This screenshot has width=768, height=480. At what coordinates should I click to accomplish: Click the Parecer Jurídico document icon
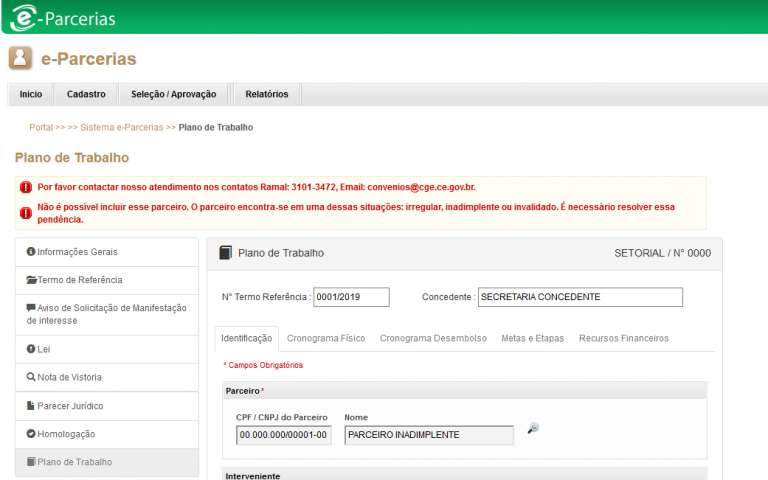[30, 406]
